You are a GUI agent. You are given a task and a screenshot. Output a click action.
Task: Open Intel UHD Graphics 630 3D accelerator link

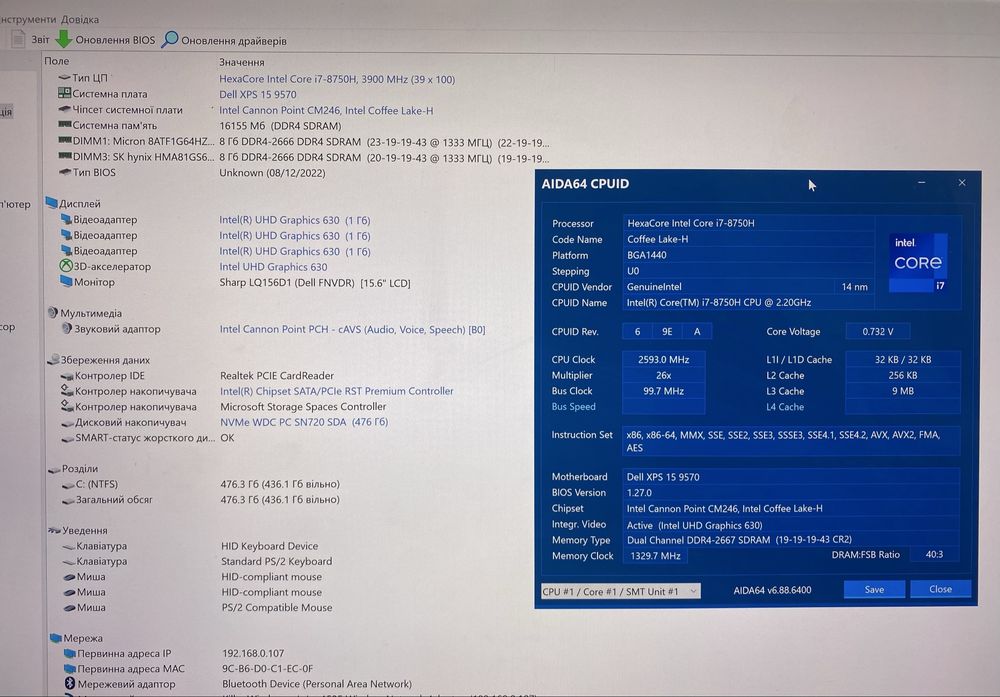click(273, 267)
